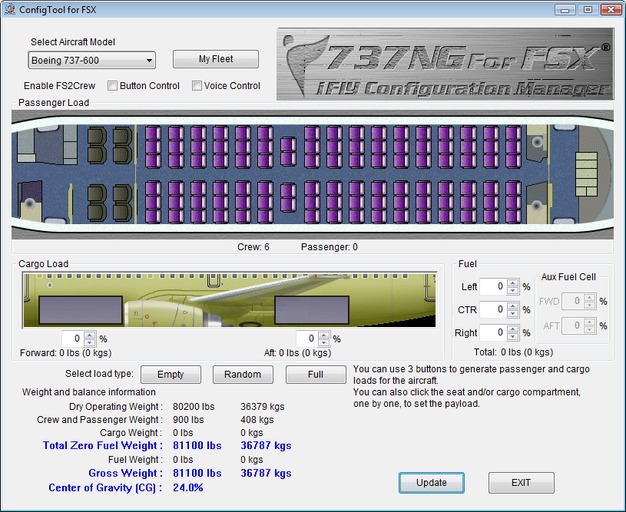The width and height of the screenshot is (626, 512).
Task: Decrease forward cargo percent with down arrow
Action: click(90, 342)
